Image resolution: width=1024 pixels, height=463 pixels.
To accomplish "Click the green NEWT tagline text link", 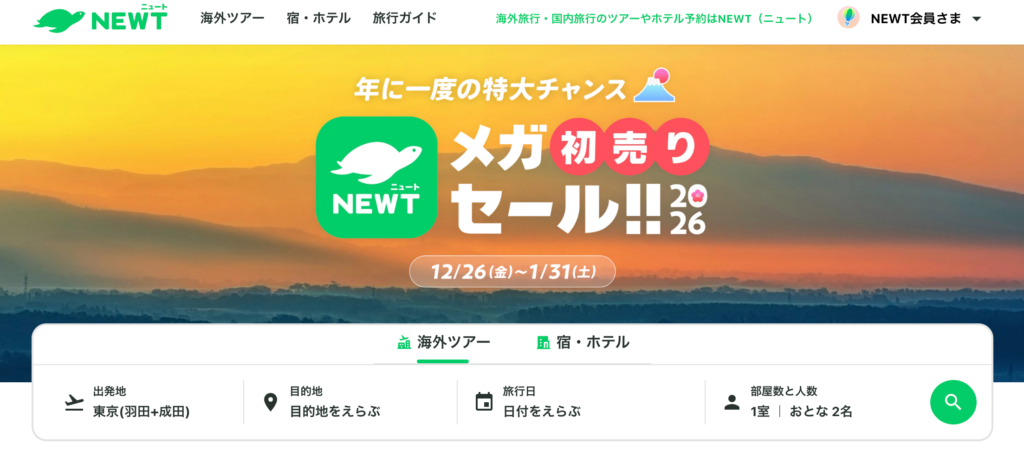I will [654, 18].
